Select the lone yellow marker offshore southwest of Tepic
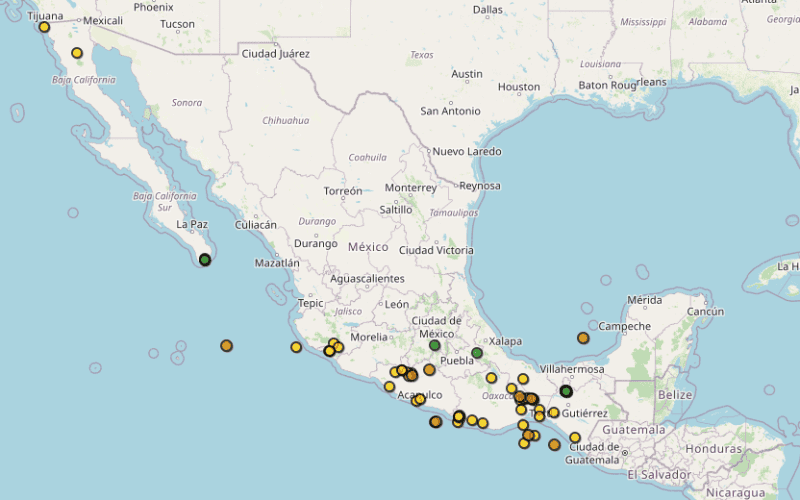The image size is (800, 500). pos(296,347)
